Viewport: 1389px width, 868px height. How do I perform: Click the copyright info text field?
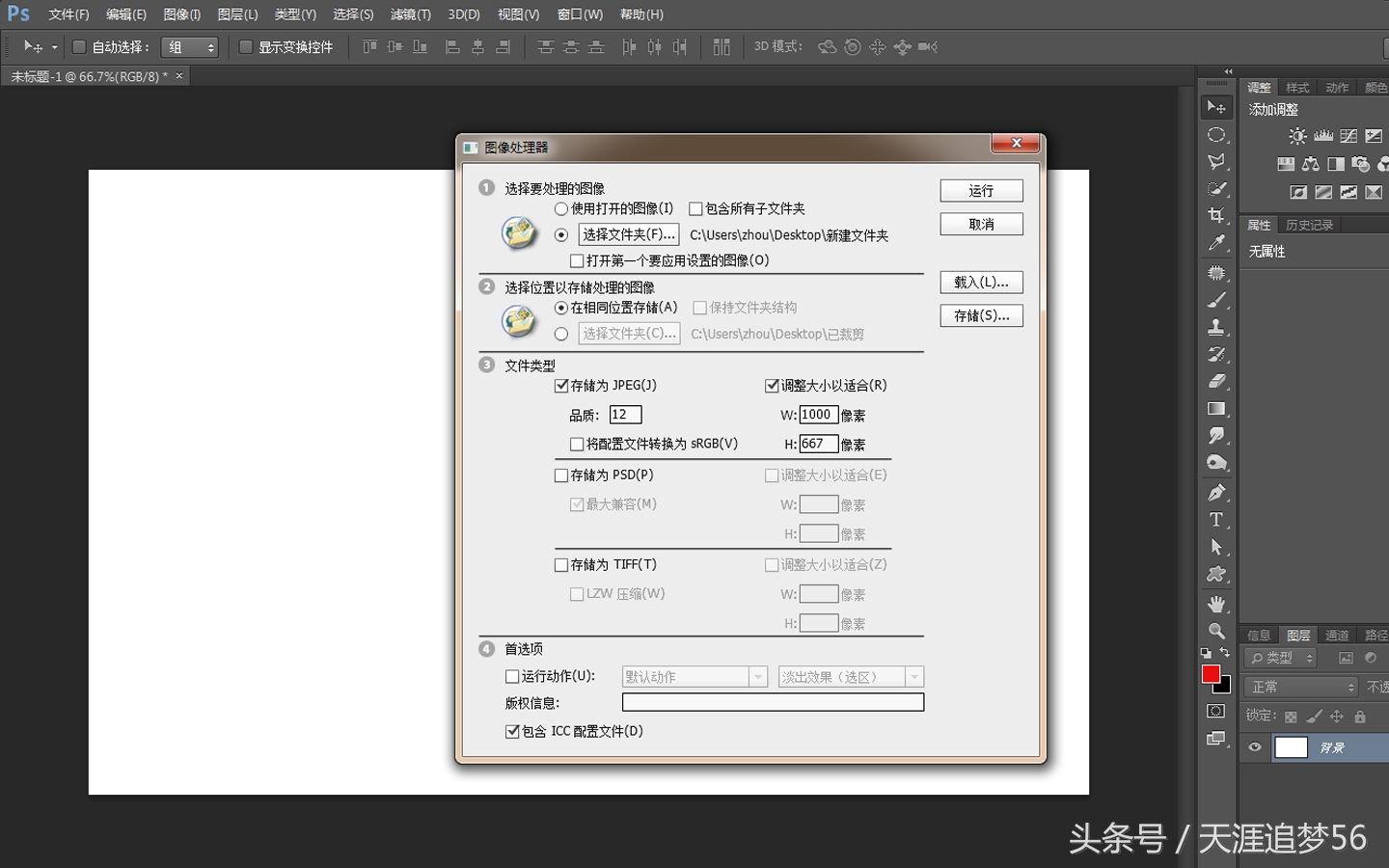pyautogui.click(x=773, y=702)
